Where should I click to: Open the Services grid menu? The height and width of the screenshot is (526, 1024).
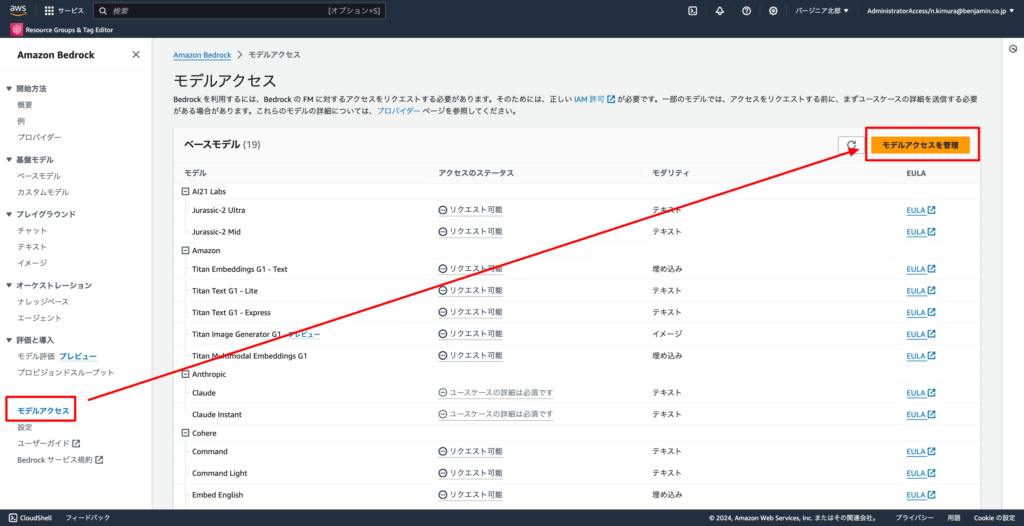[x=64, y=11]
